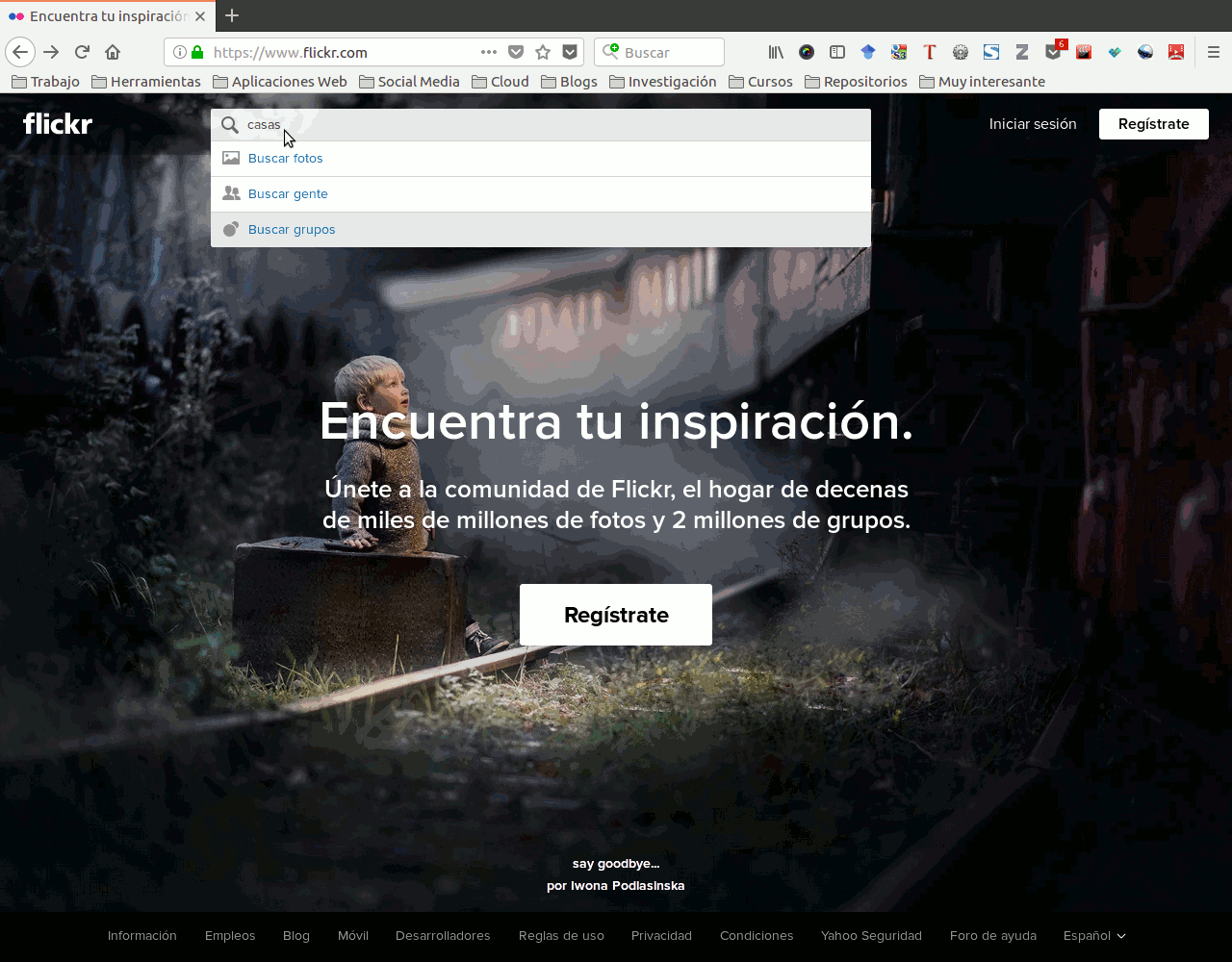Open Información footer link
This screenshot has width=1232, height=962.
(x=142, y=935)
